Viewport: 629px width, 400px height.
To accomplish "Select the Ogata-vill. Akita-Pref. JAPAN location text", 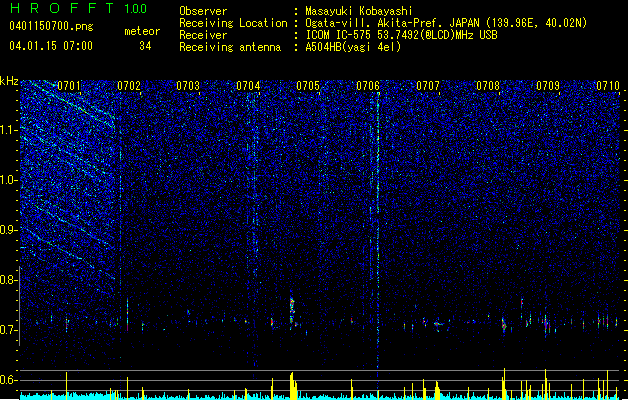I will pos(446,23).
